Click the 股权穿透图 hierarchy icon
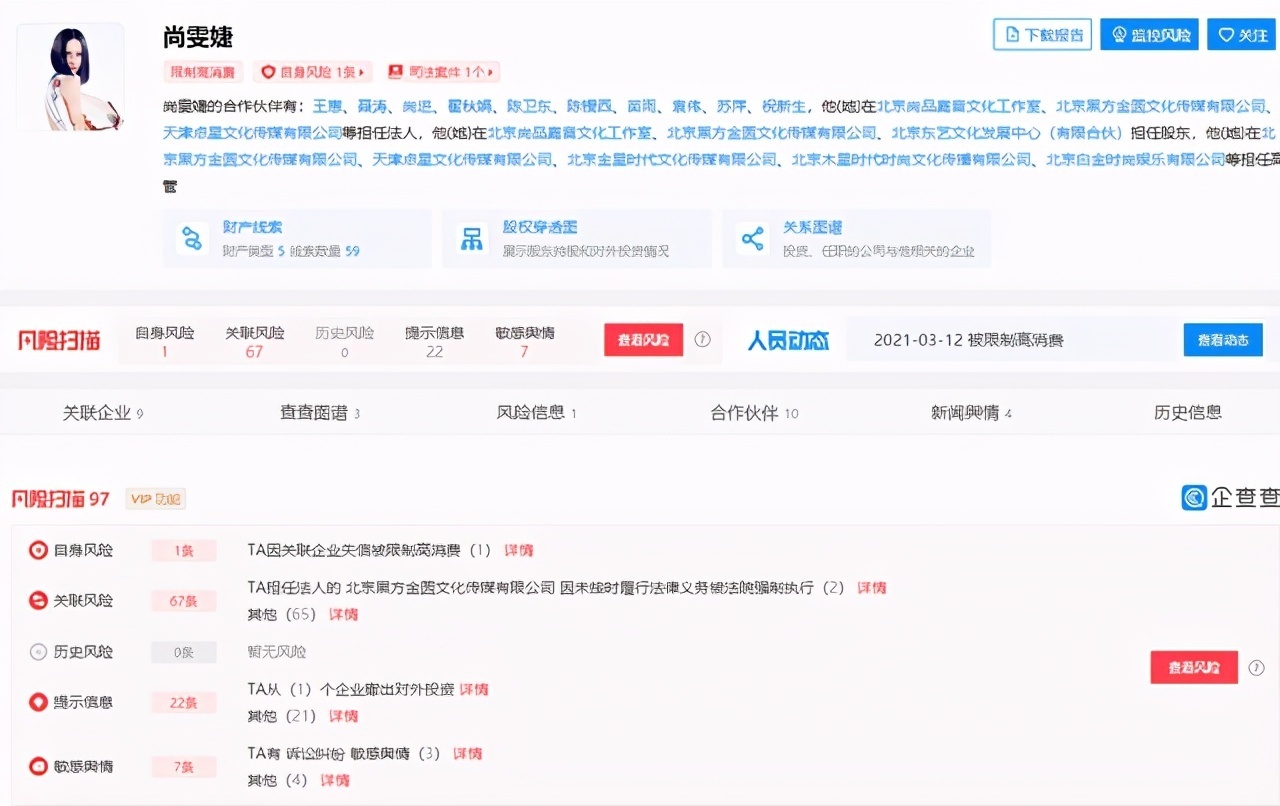Image resolution: width=1280 pixels, height=806 pixels. [x=470, y=238]
